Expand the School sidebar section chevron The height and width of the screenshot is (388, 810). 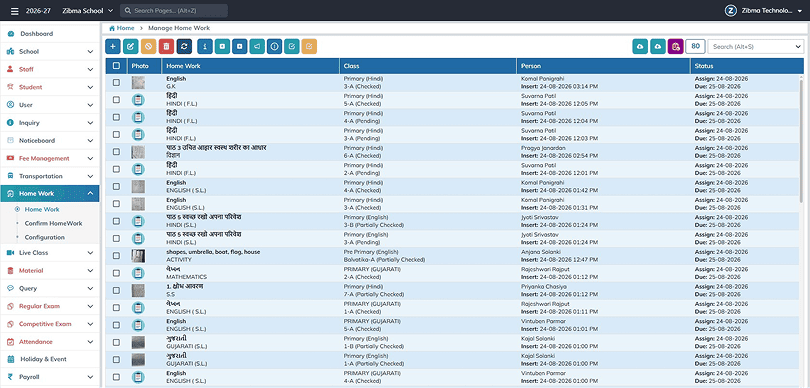click(90, 52)
